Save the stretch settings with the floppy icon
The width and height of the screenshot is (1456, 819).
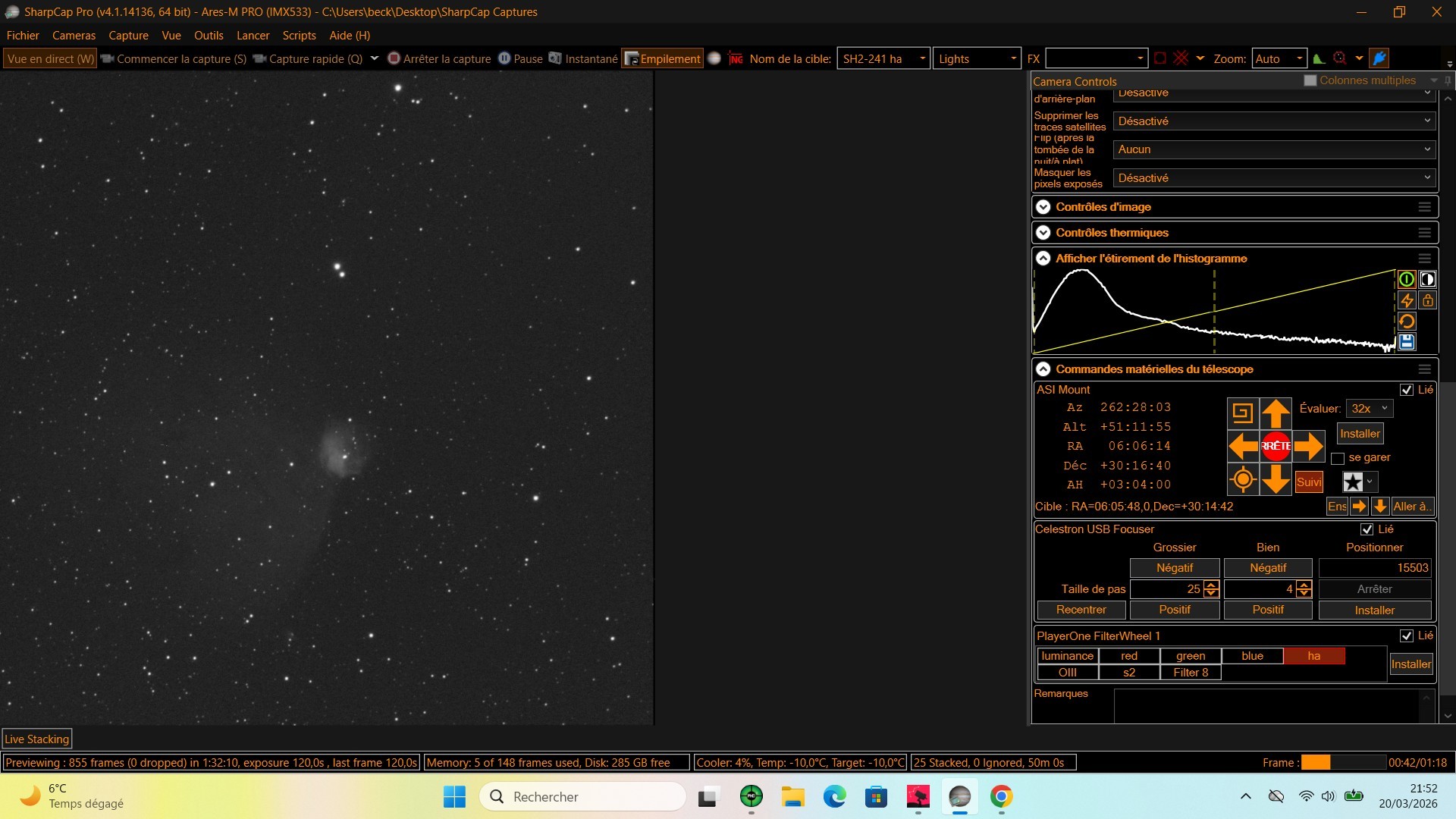(1407, 342)
